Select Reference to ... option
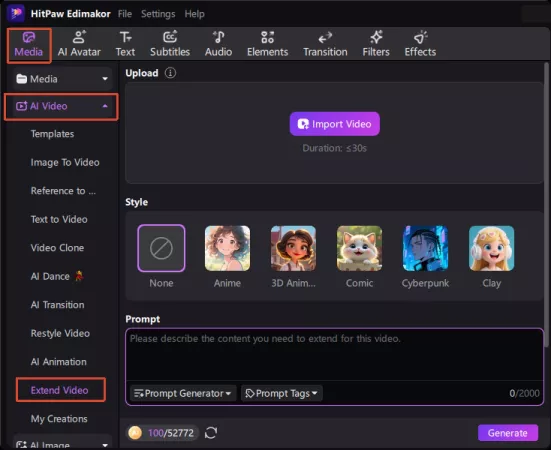The width and height of the screenshot is (551, 450). 63,191
